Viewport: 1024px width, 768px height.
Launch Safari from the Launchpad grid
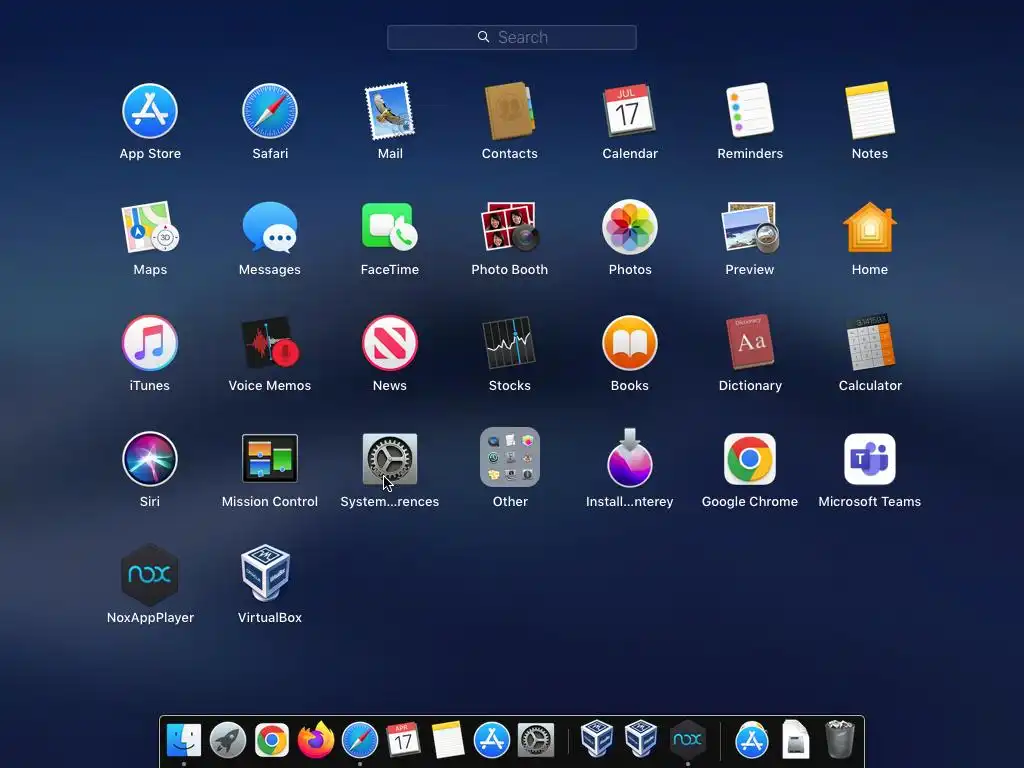pyautogui.click(x=270, y=111)
